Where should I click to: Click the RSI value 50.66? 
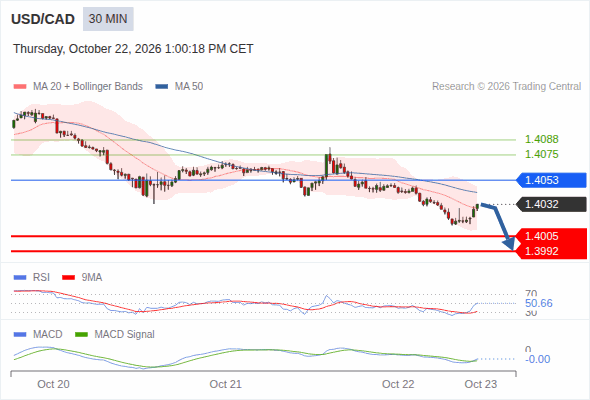tap(539, 303)
